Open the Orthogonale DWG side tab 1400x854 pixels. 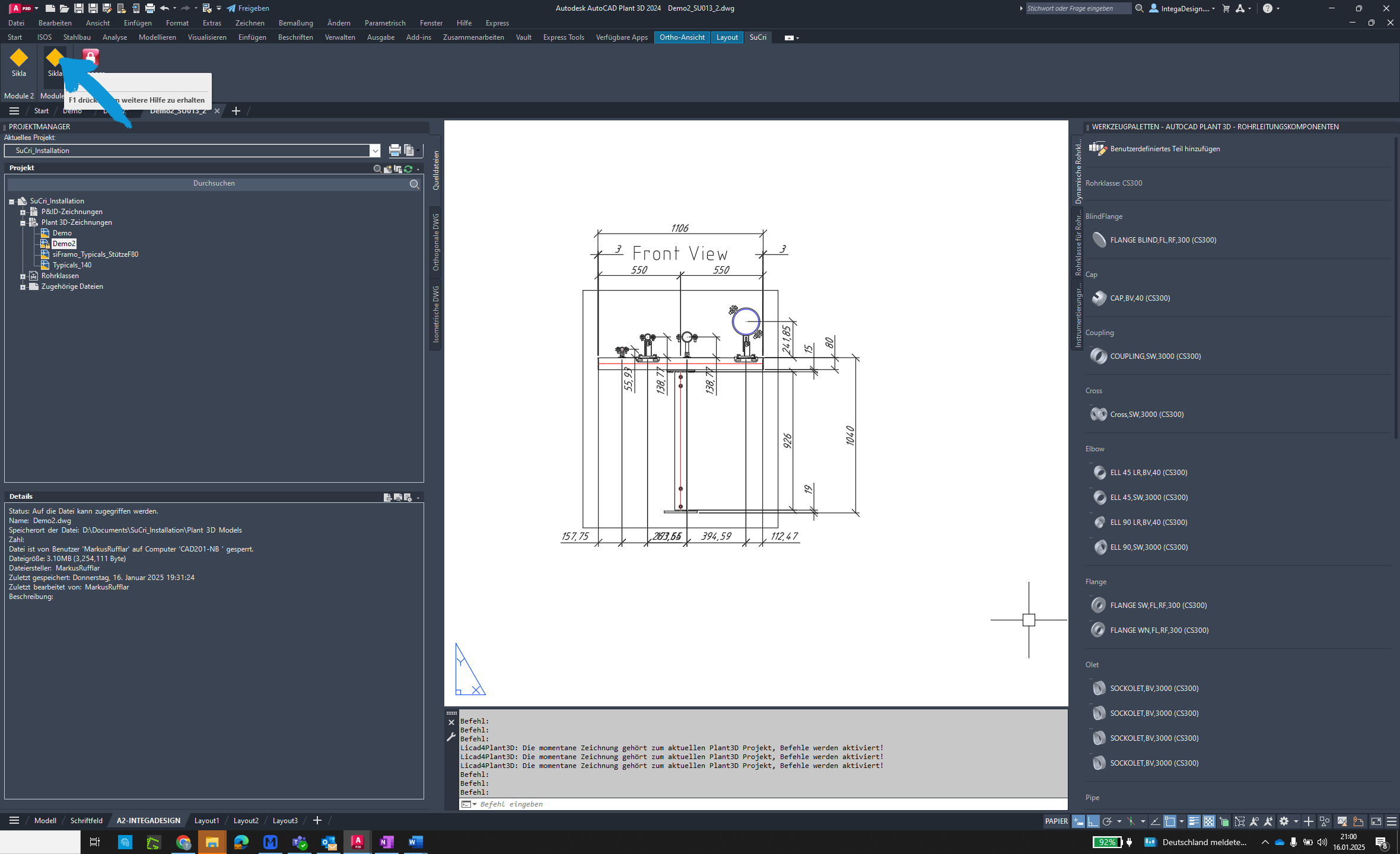[x=436, y=242]
